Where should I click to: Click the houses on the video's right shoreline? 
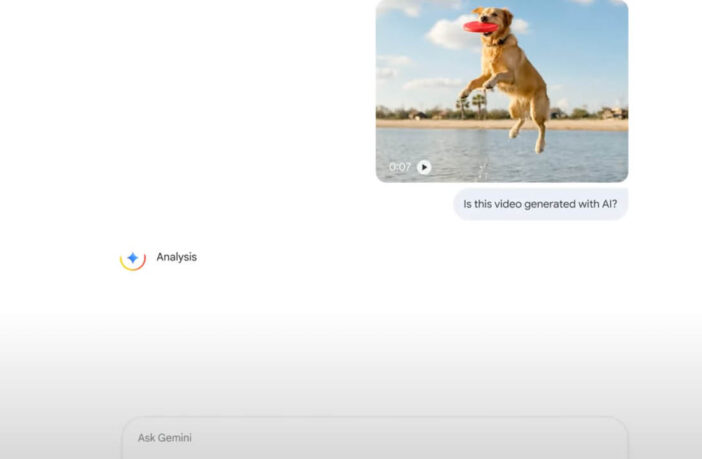pyautogui.click(x=609, y=113)
